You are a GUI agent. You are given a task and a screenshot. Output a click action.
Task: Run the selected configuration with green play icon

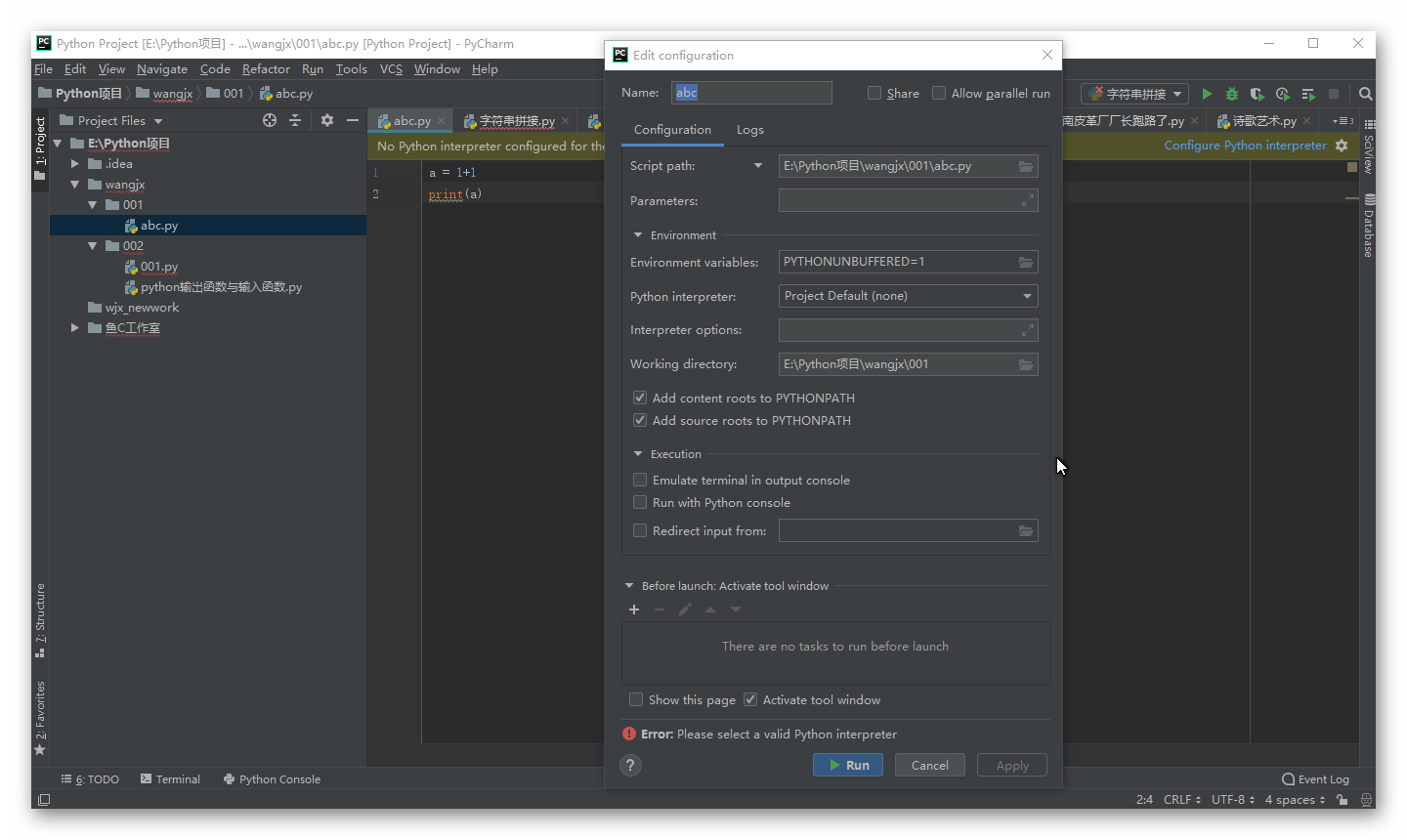[1207, 94]
